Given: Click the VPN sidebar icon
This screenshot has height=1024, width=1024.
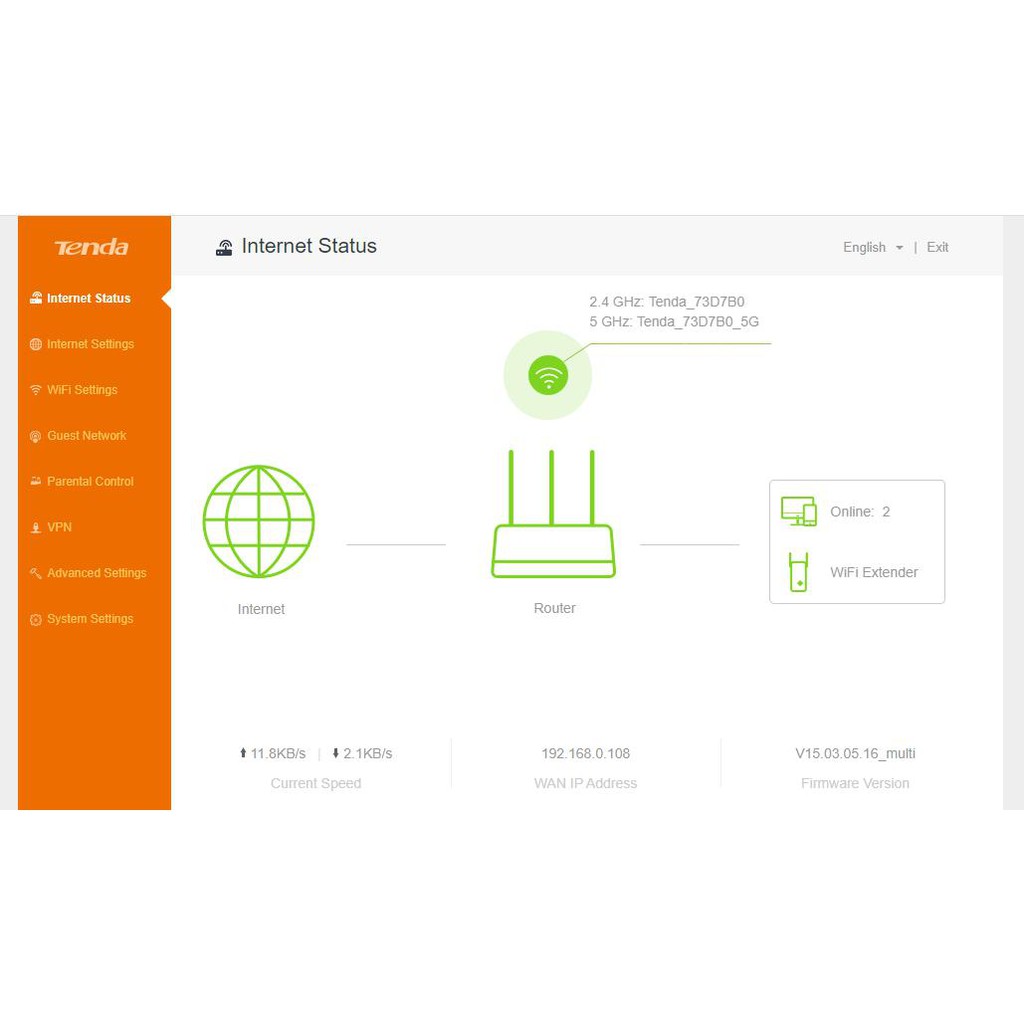Looking at the screenshot, I should (x=36, y=528).
